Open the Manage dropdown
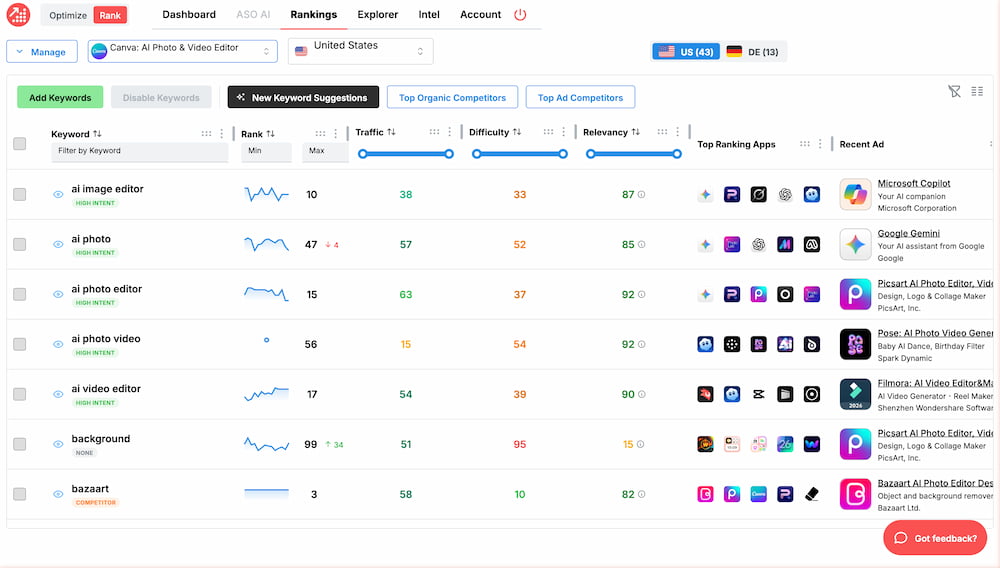This screenshot has height=568, width=1000. 41,52
